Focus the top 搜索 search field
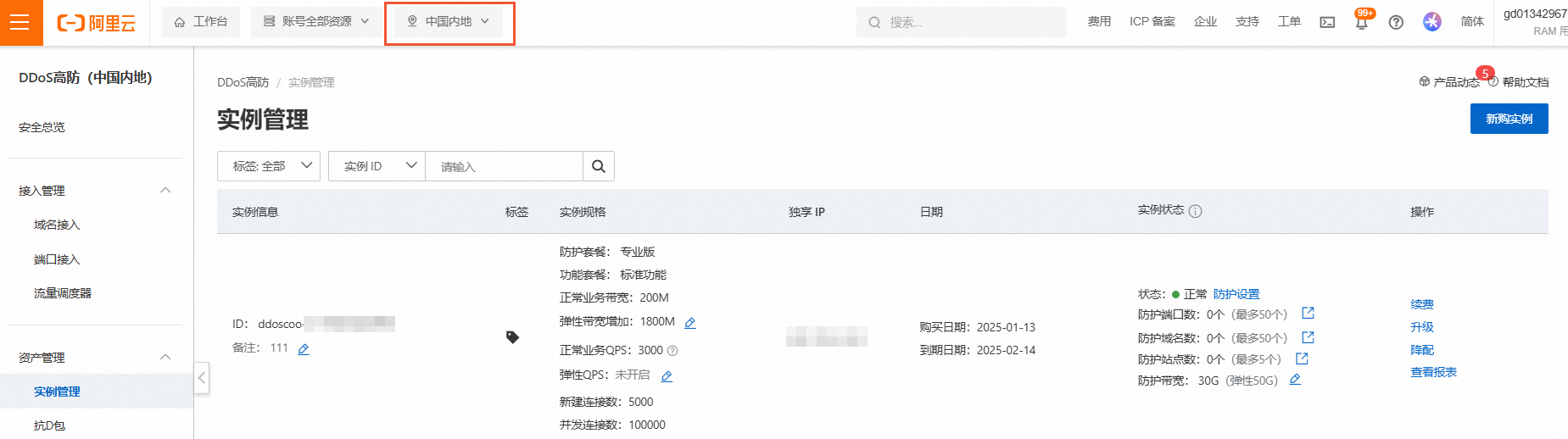The image size is (1568, 439). tap(961, 22)
